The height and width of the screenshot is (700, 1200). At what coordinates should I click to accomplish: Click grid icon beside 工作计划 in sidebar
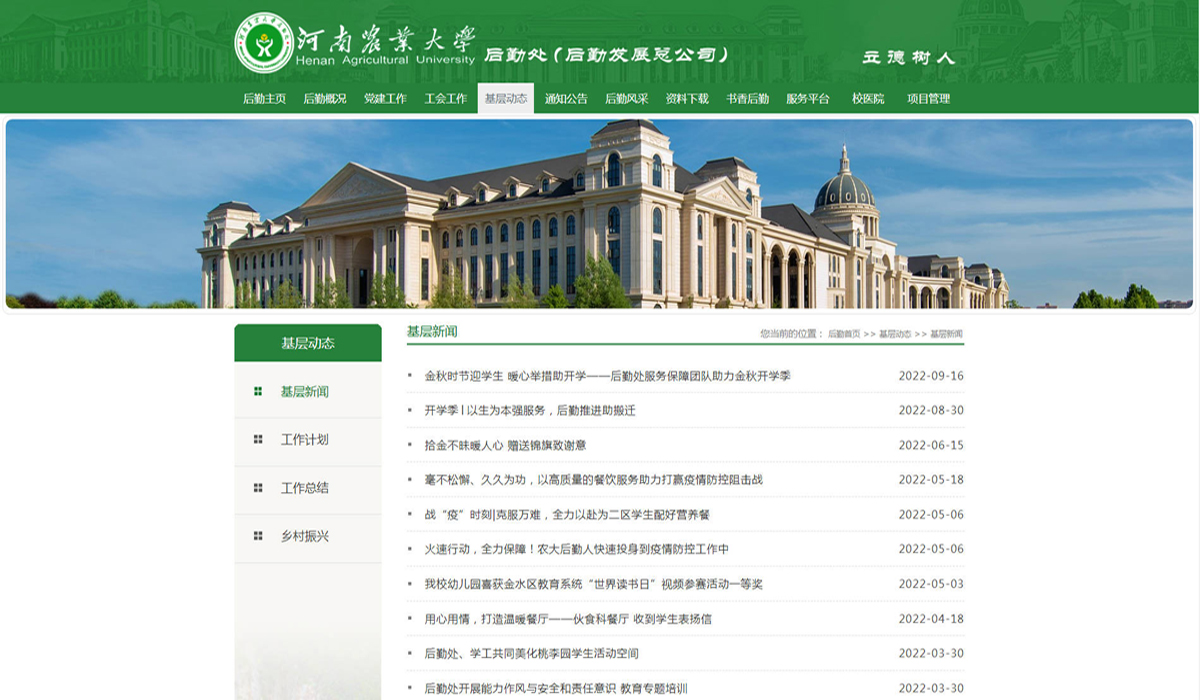(258, 439)
